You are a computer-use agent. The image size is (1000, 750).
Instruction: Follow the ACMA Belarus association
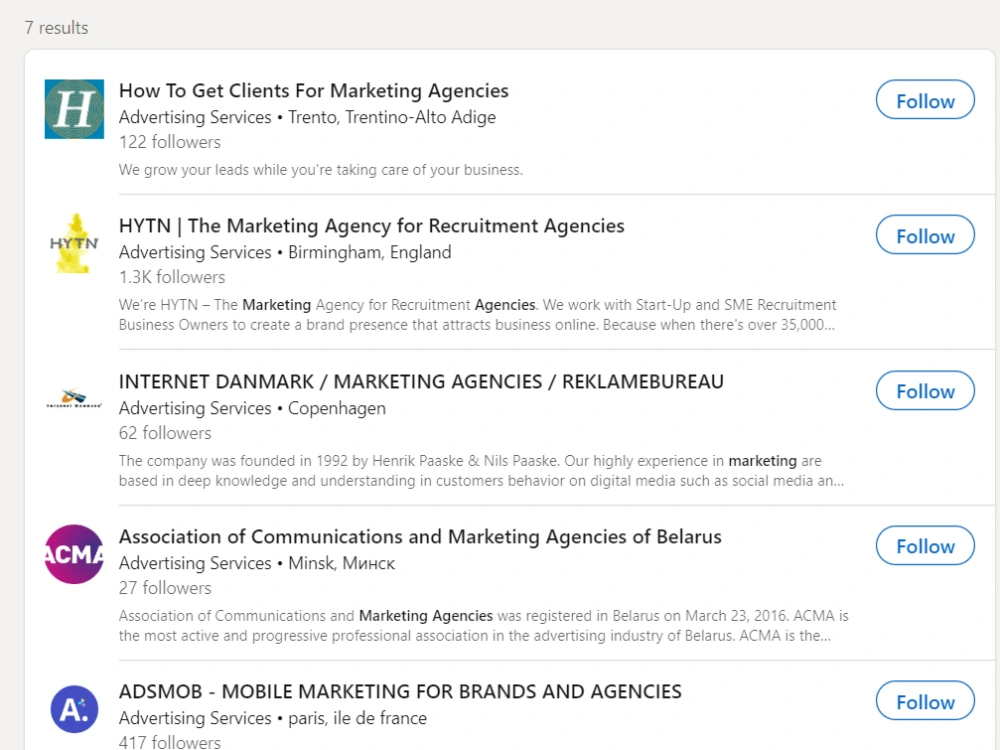[x=925, y=545]
